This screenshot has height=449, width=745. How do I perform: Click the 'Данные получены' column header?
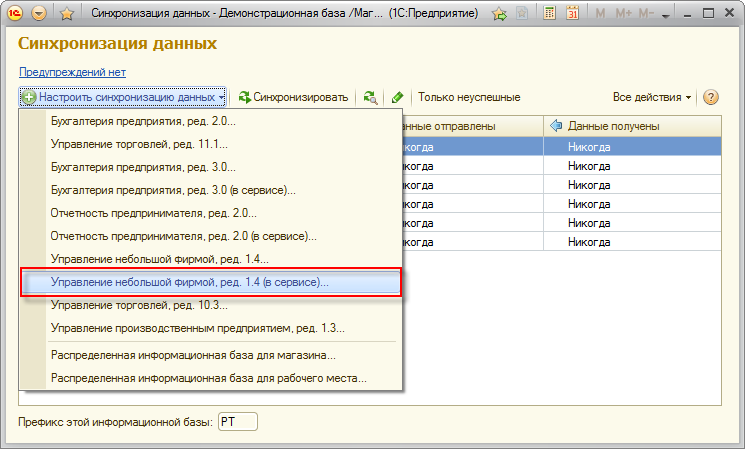pyautogui.click(x=632, y=126)
